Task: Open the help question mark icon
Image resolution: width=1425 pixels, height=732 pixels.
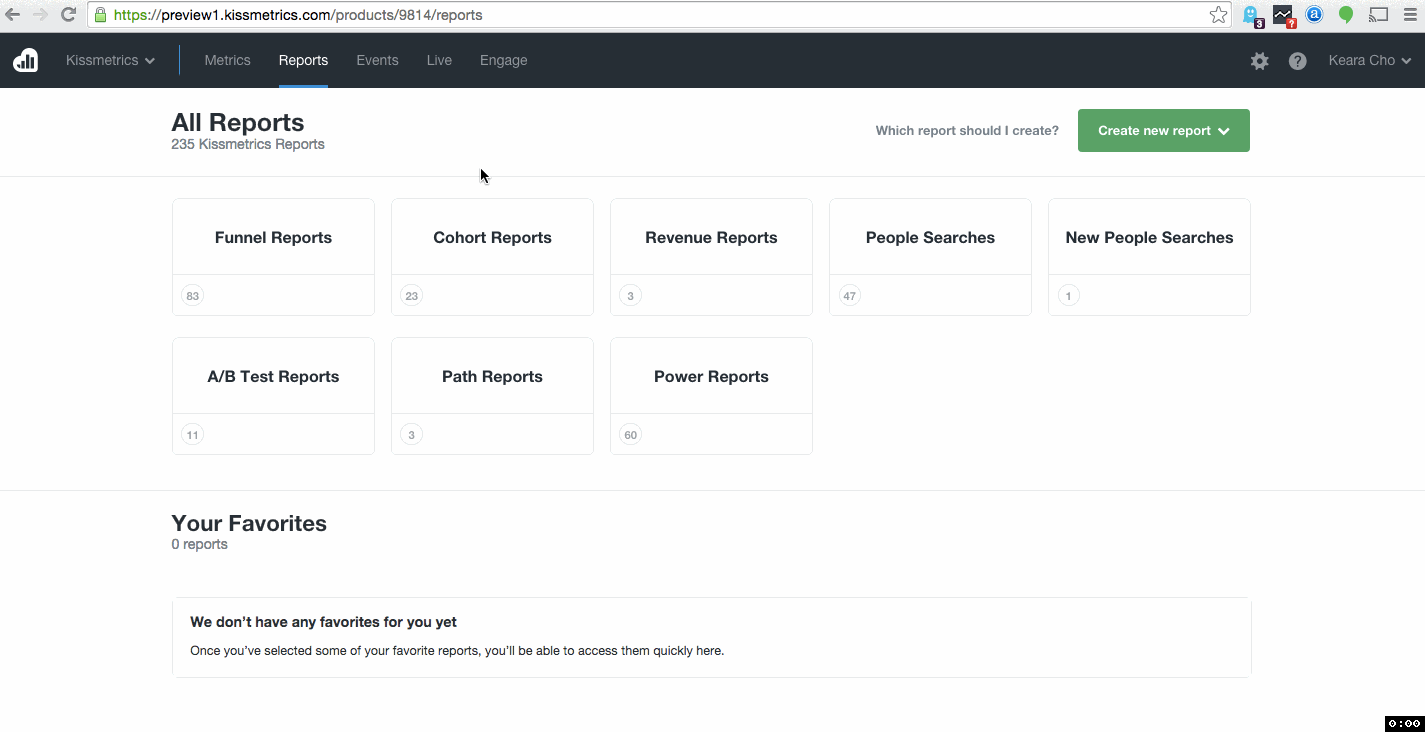Action: click(x=1298, y=61)
